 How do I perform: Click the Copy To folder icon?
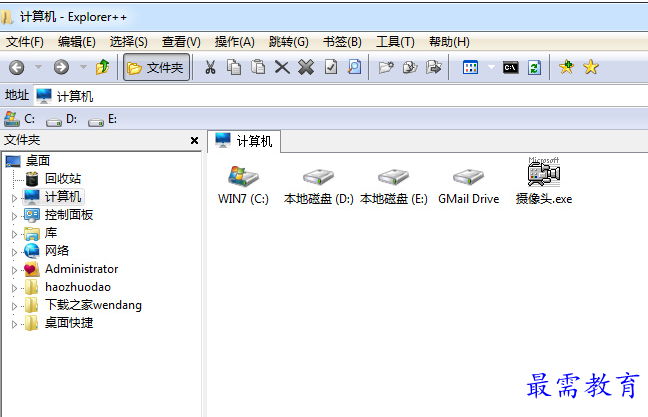(410, 67)
